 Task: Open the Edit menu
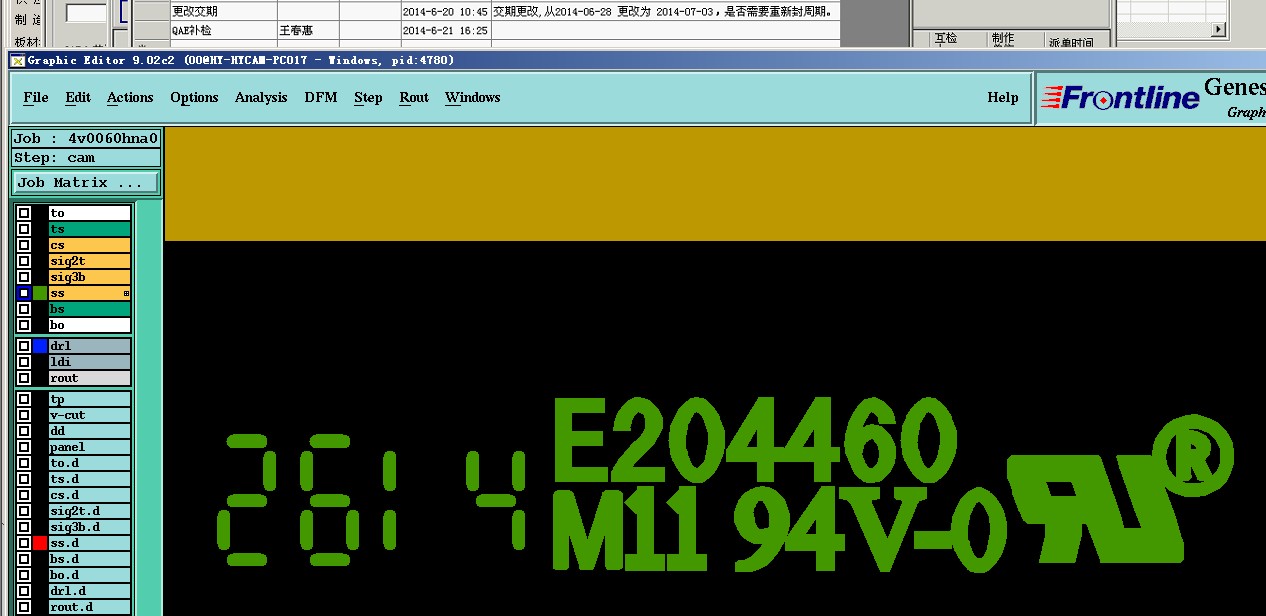pos(78,97)
